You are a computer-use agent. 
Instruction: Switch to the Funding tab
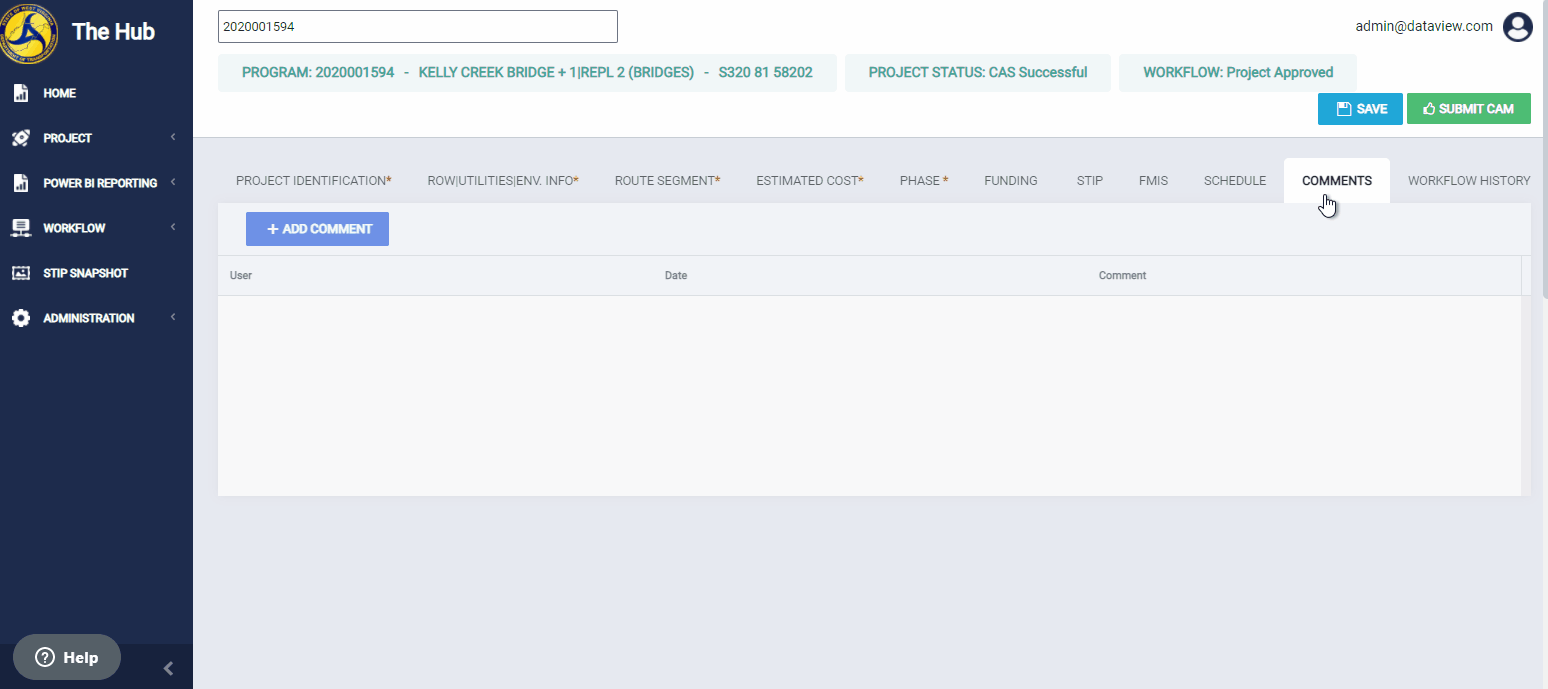tap(1011, 181)
